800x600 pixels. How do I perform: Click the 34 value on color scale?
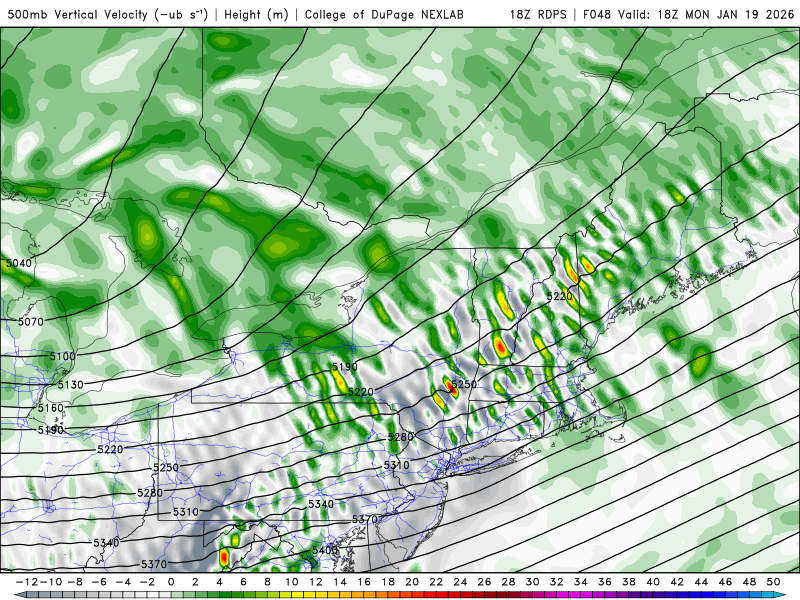(x=581, y=582)
